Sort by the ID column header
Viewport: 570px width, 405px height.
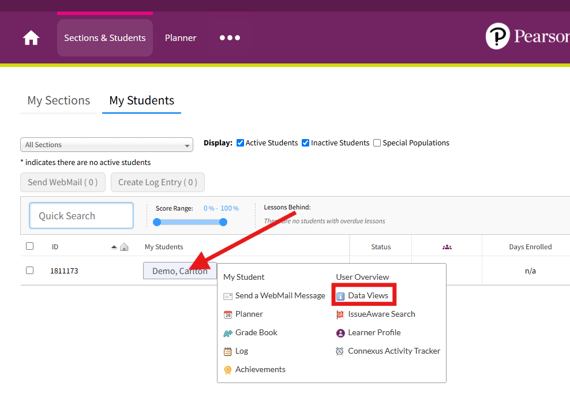pos(55,247)
